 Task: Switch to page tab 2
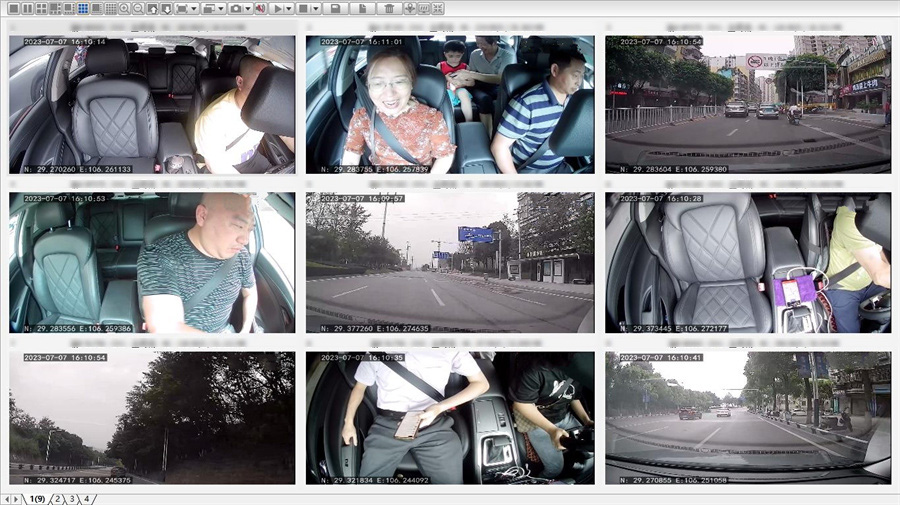(58, 499)
